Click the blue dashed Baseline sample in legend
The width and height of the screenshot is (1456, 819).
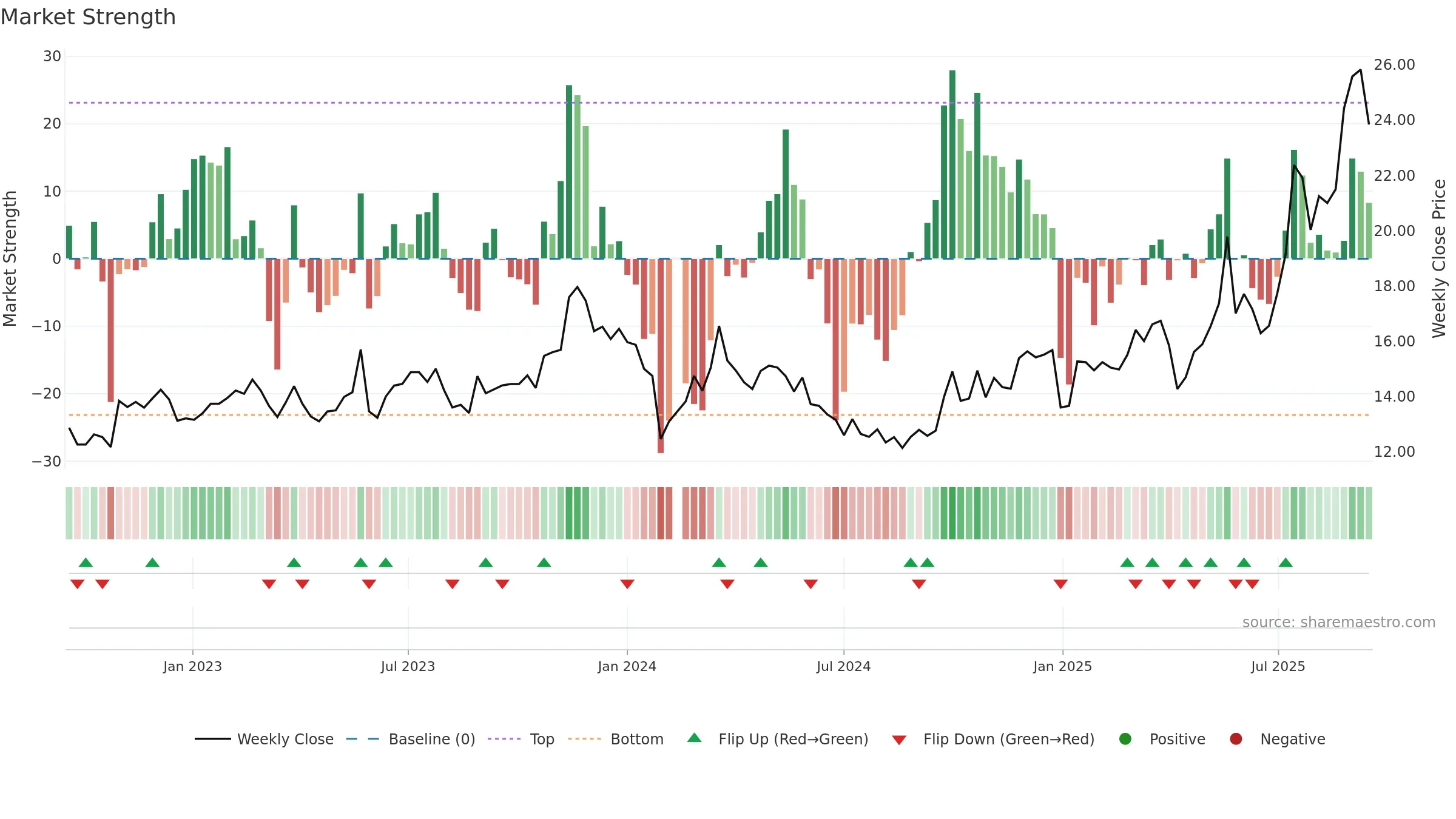pos(363,739)
